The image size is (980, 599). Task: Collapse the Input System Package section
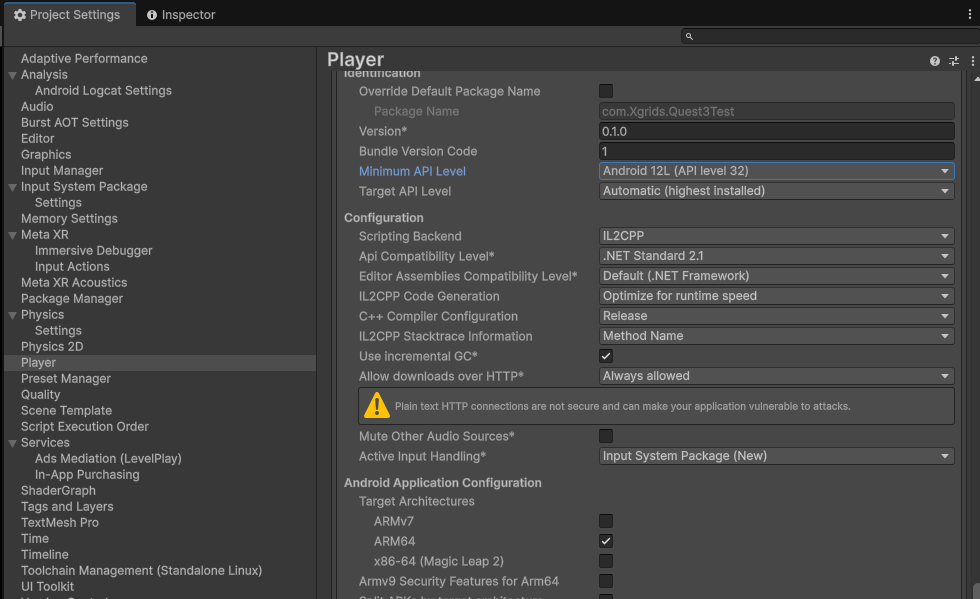12,187
